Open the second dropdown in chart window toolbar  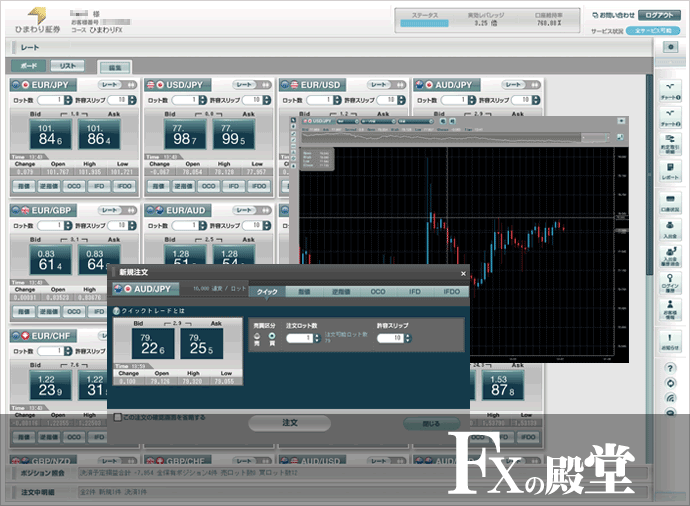click(378, 121)
